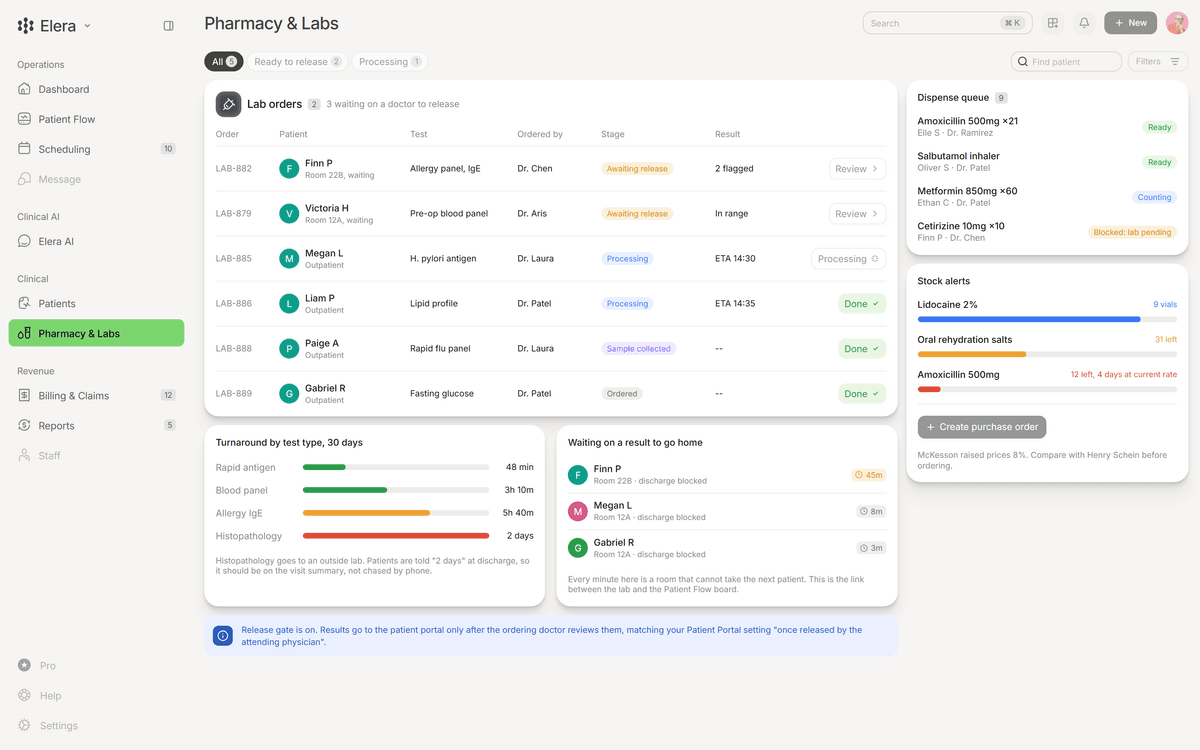Screen dimensions: 1200x750
Task: Switch to Processing tab
Action: click(390, 62)
